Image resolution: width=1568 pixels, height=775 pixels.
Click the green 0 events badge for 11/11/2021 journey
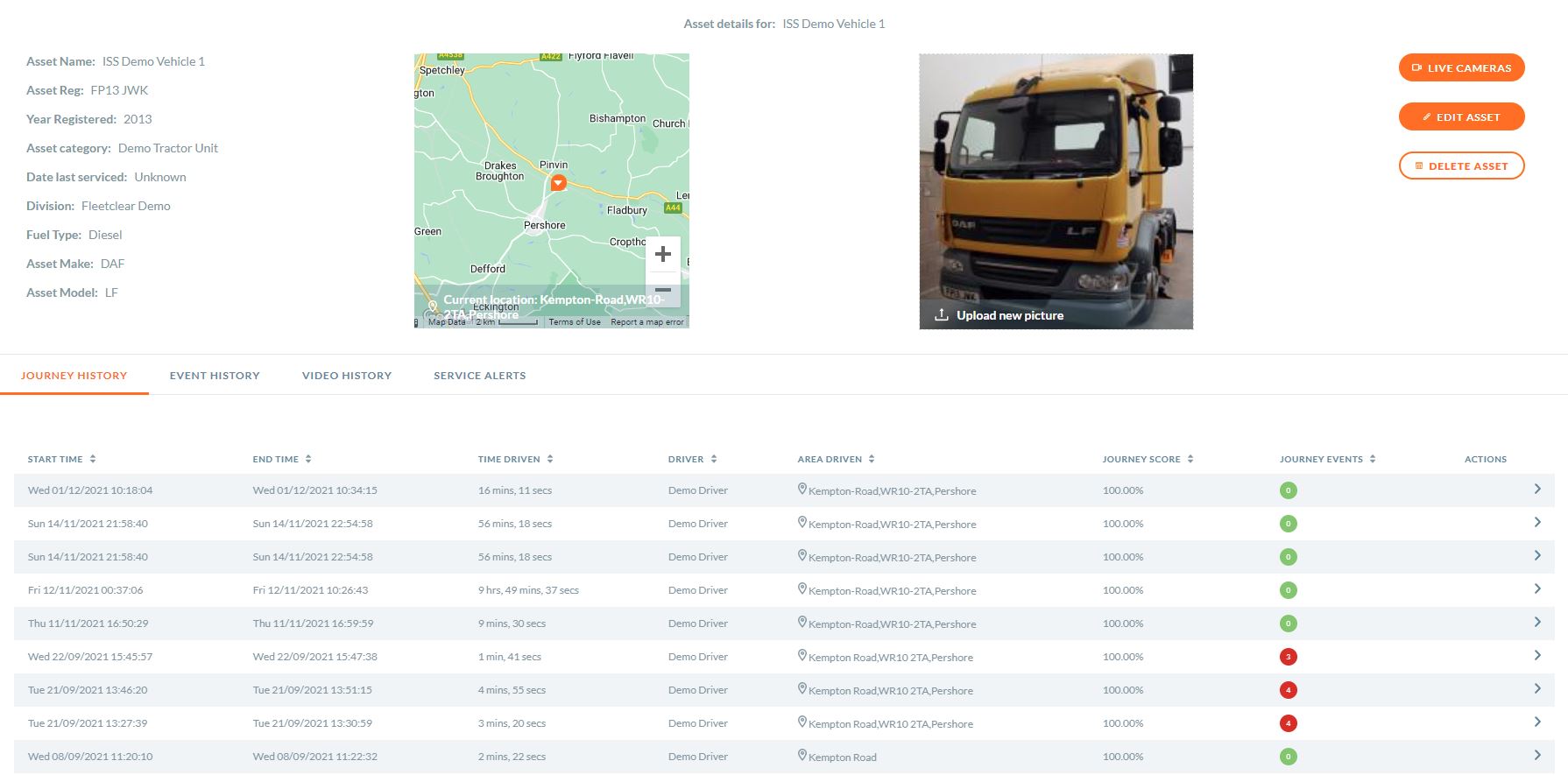tap(1288, 624)
